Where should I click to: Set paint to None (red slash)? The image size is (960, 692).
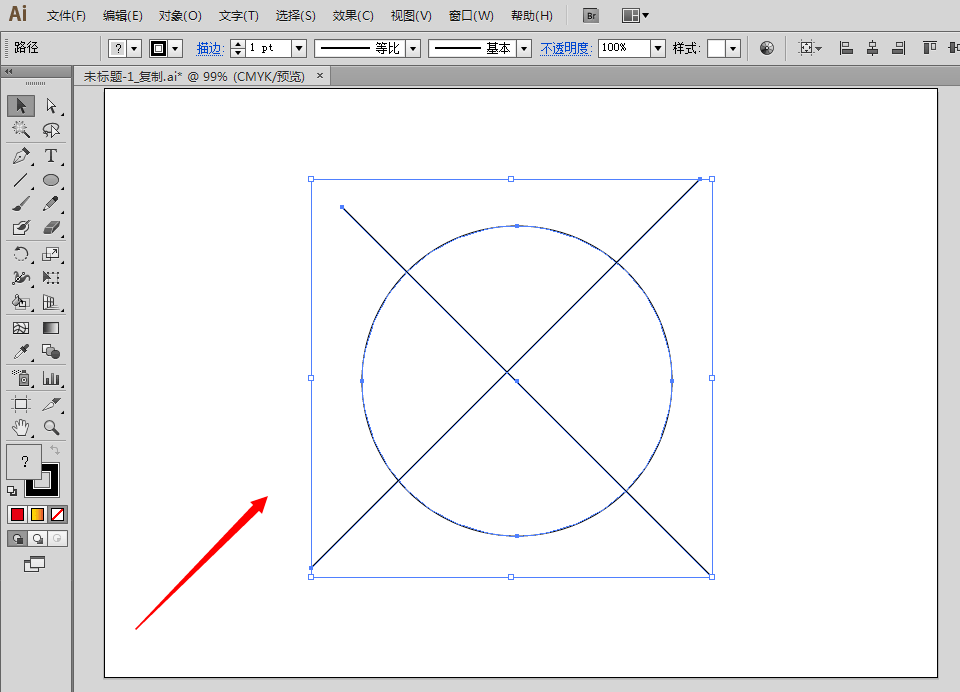(x=58, y=514)
